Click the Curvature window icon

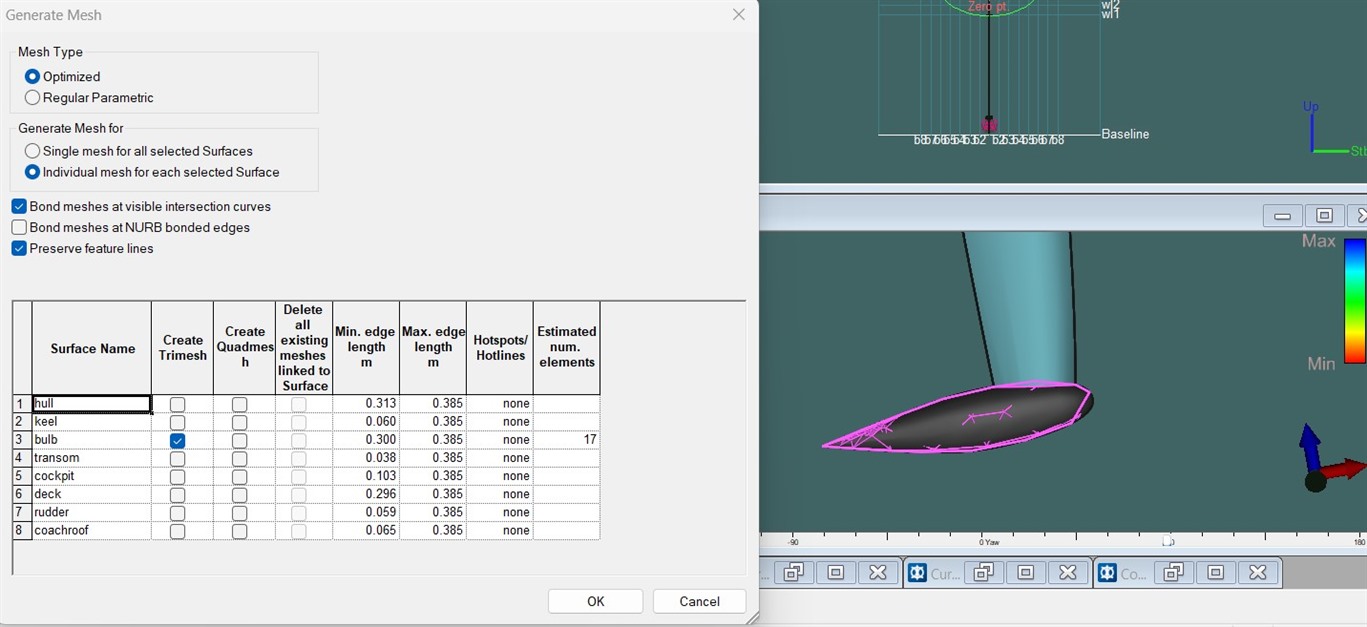(x=917, y=573)
